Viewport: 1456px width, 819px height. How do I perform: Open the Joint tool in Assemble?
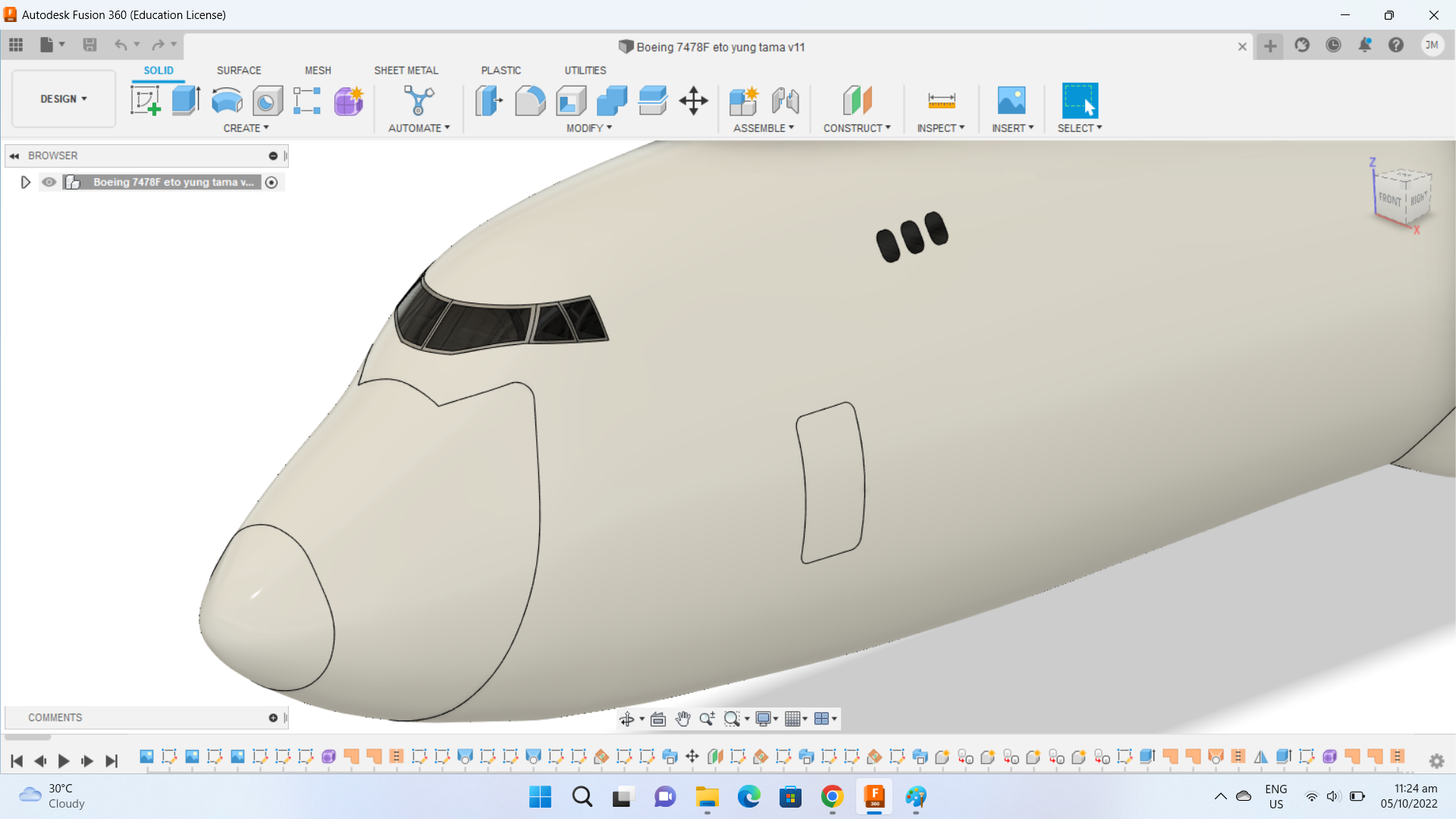[785, 100]
